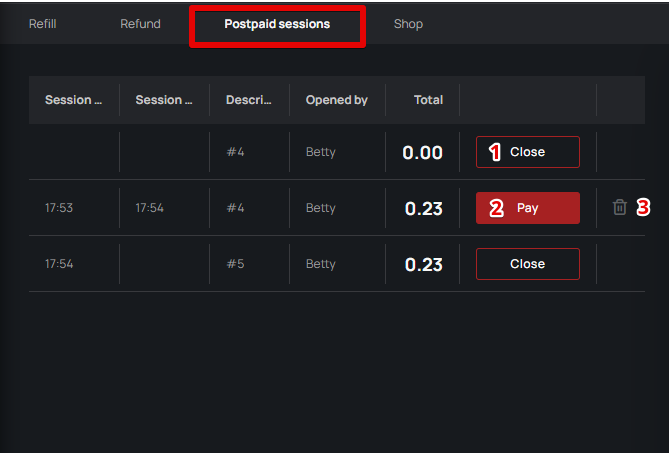The image size is (669, 453).
Task: Select the 17:53 session start time cell
Action: pyautogui.click(x=59, y=208)
